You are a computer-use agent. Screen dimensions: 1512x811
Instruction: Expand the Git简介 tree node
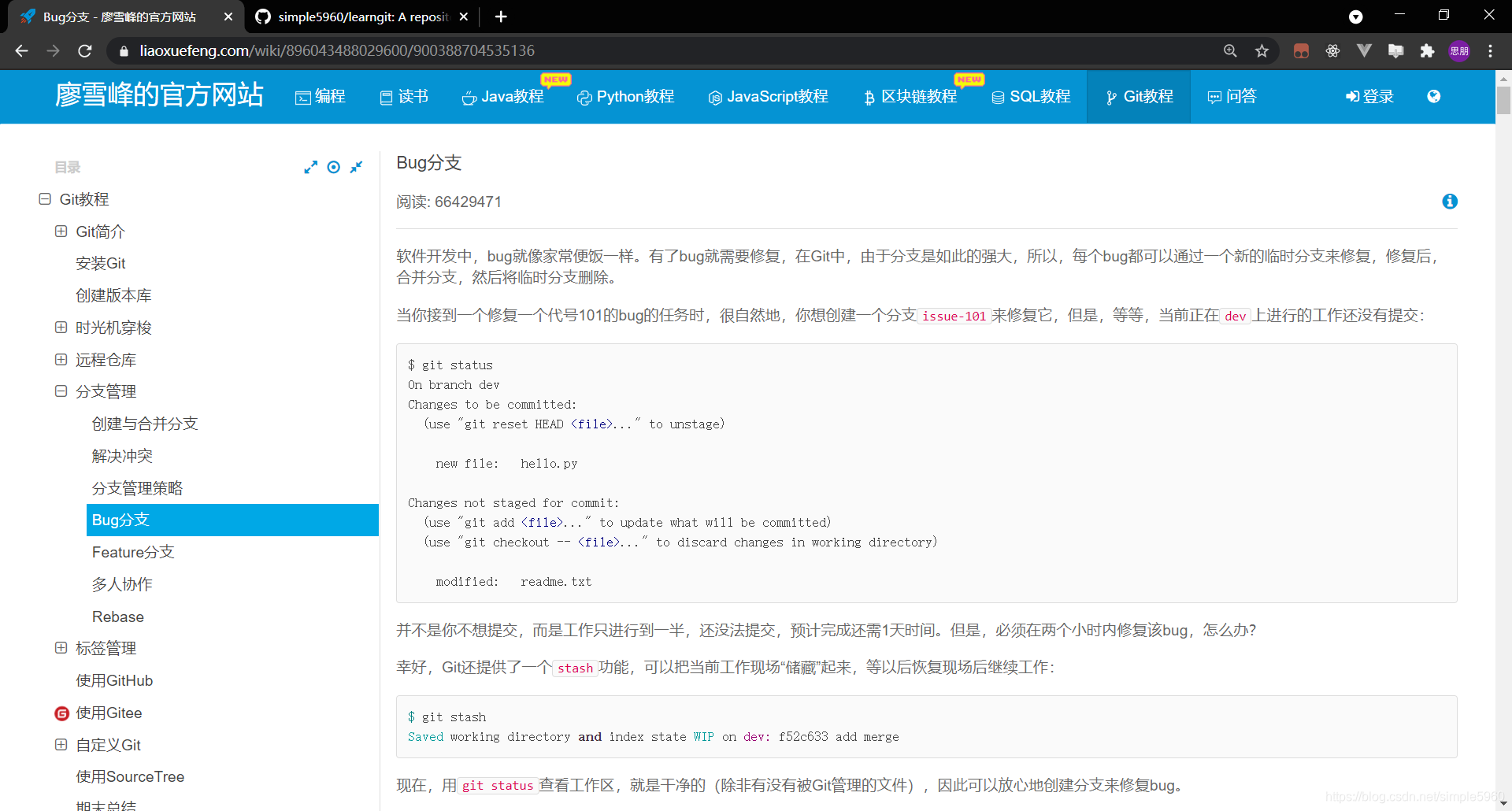coord(61,231)
